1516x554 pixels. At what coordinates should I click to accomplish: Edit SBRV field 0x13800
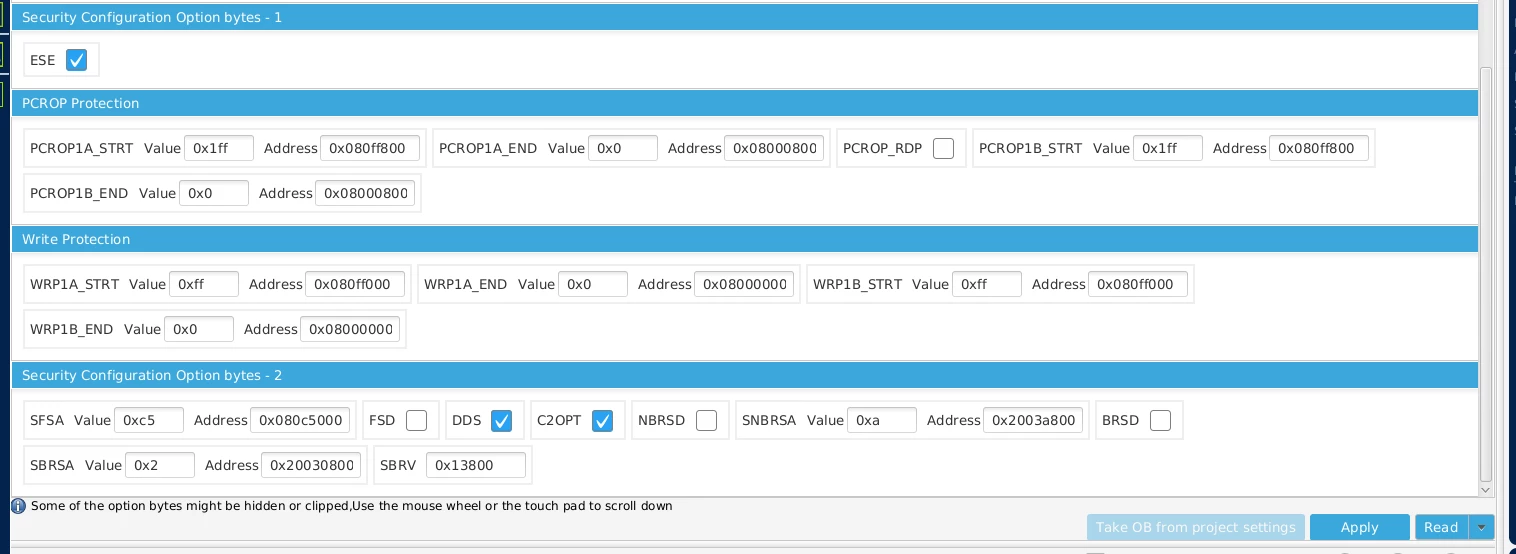coord(476,465)
